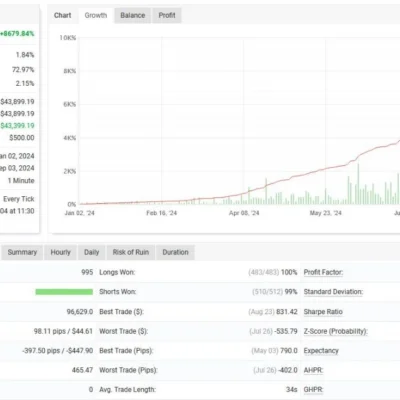The width and height of the screenshot is (400, 400).
Task: Click the green progress bar beside Shorts Won
Action: [x=64, y=292]
